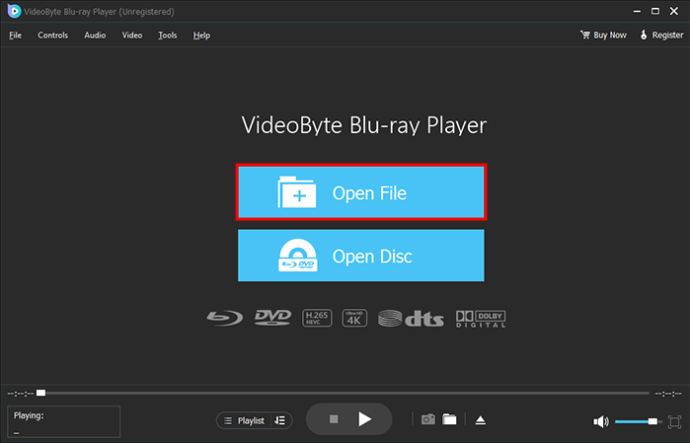Click the Open Disc button

(361, 256)
